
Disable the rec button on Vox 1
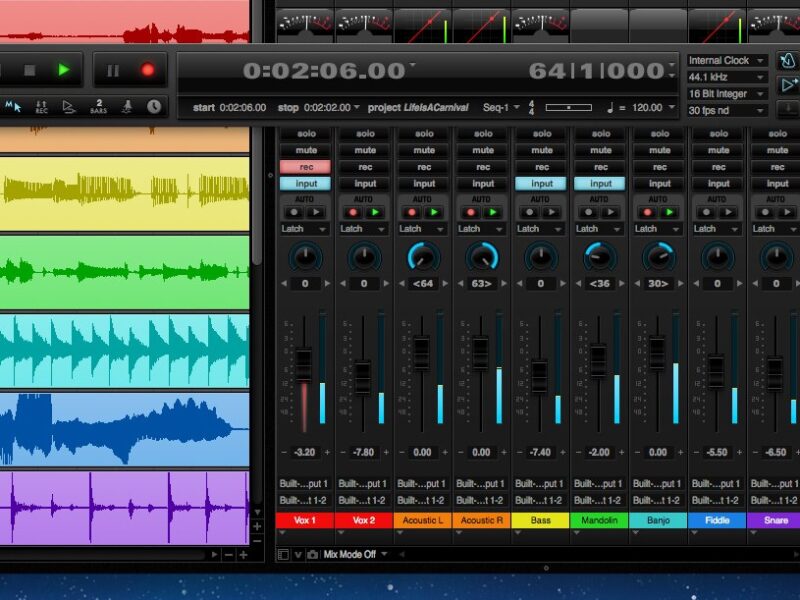(305, 167)
